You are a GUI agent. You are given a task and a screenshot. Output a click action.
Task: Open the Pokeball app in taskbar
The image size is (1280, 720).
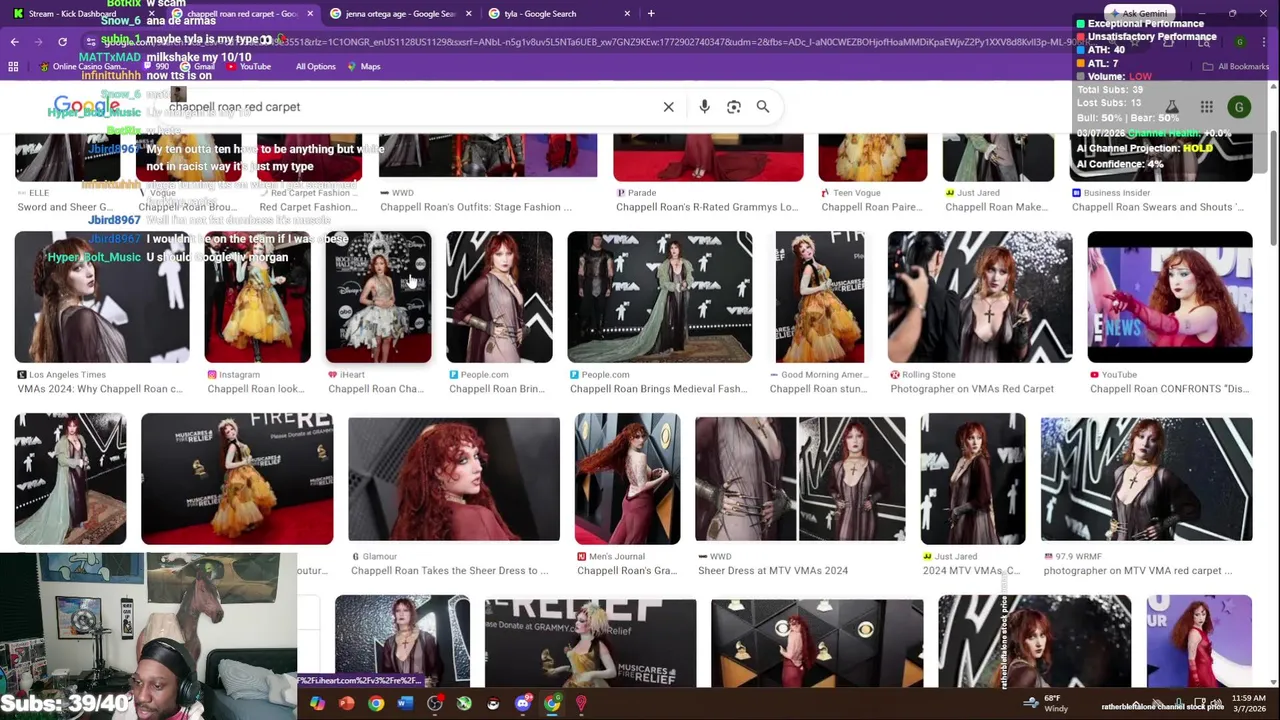[493, 704]
